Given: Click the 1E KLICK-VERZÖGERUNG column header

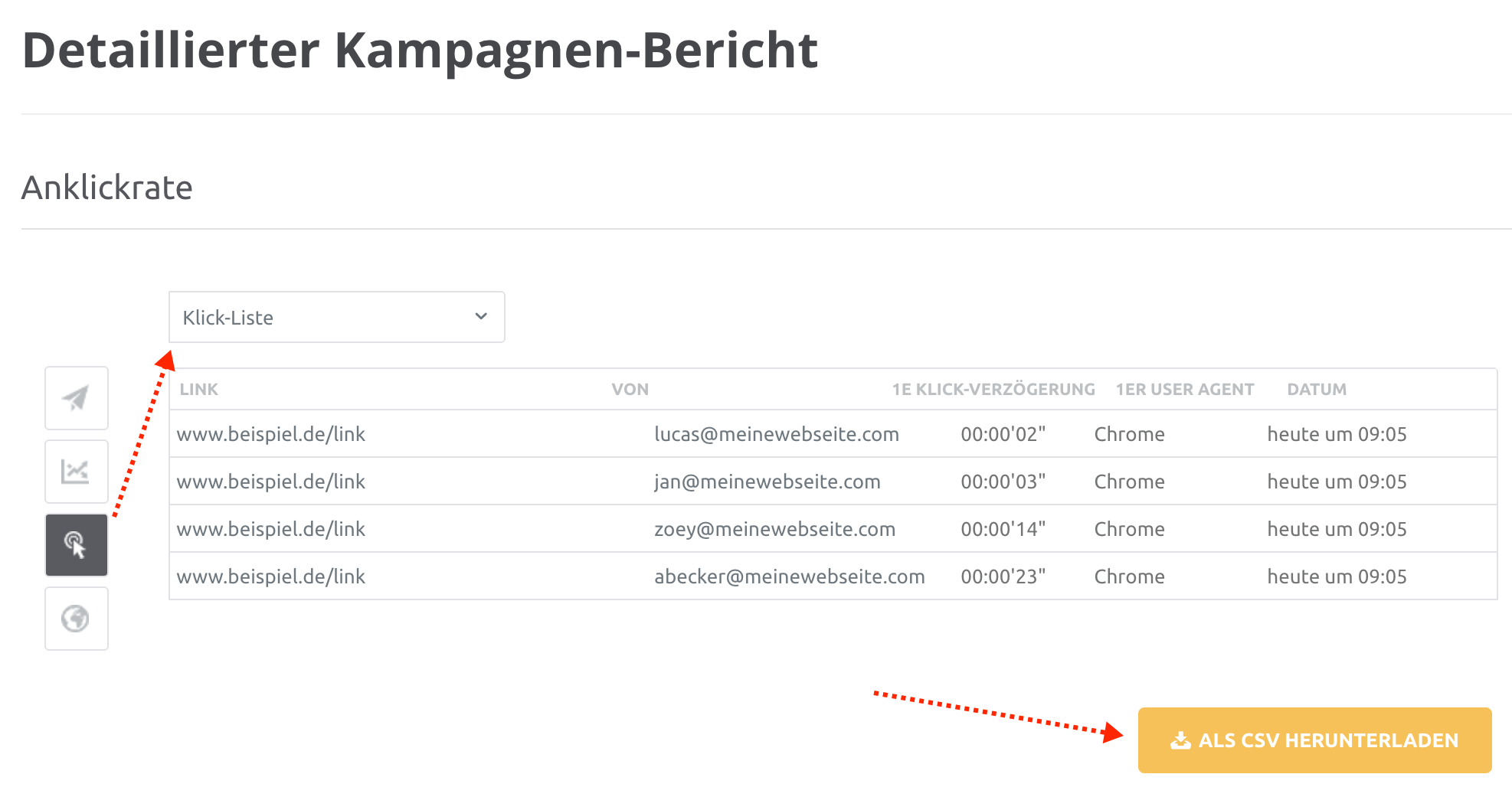Looking at the screenshot, I should pos(993,389).
